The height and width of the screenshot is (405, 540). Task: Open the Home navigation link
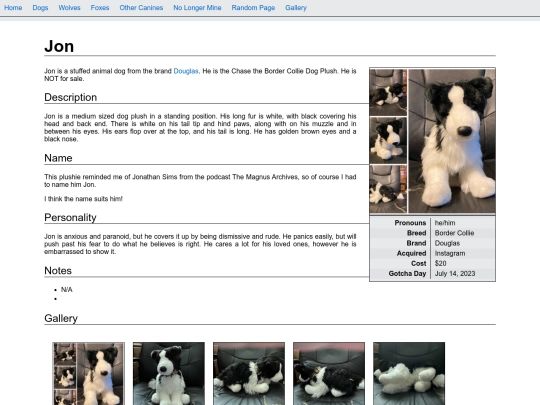[13, 8]
